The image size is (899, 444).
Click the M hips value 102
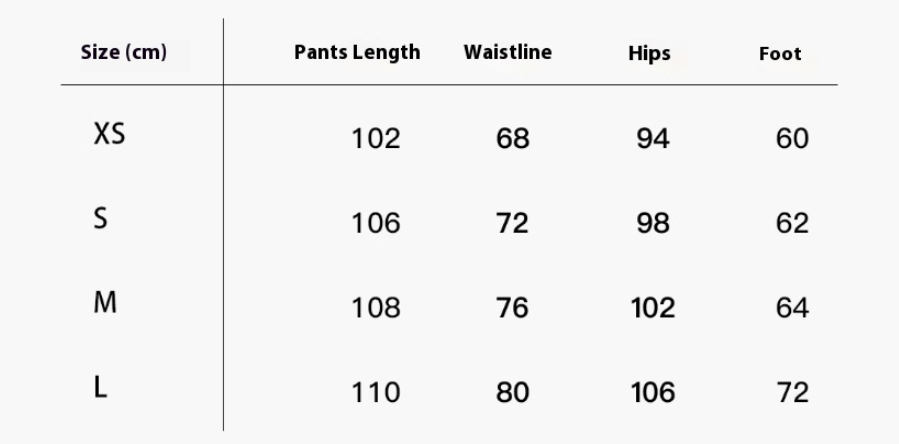point(652,308)
